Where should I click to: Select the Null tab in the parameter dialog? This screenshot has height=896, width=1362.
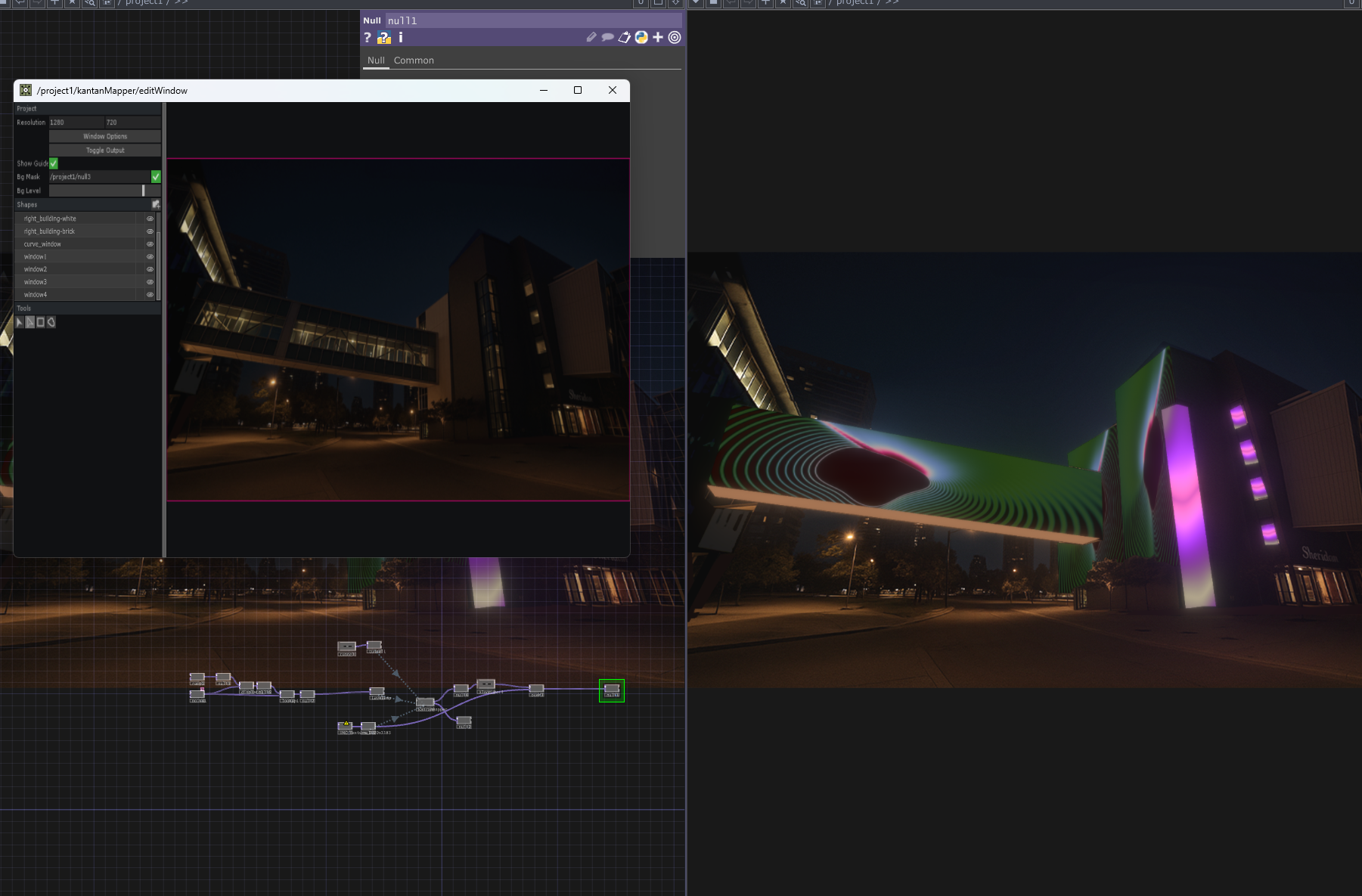(x=376, y=60)
